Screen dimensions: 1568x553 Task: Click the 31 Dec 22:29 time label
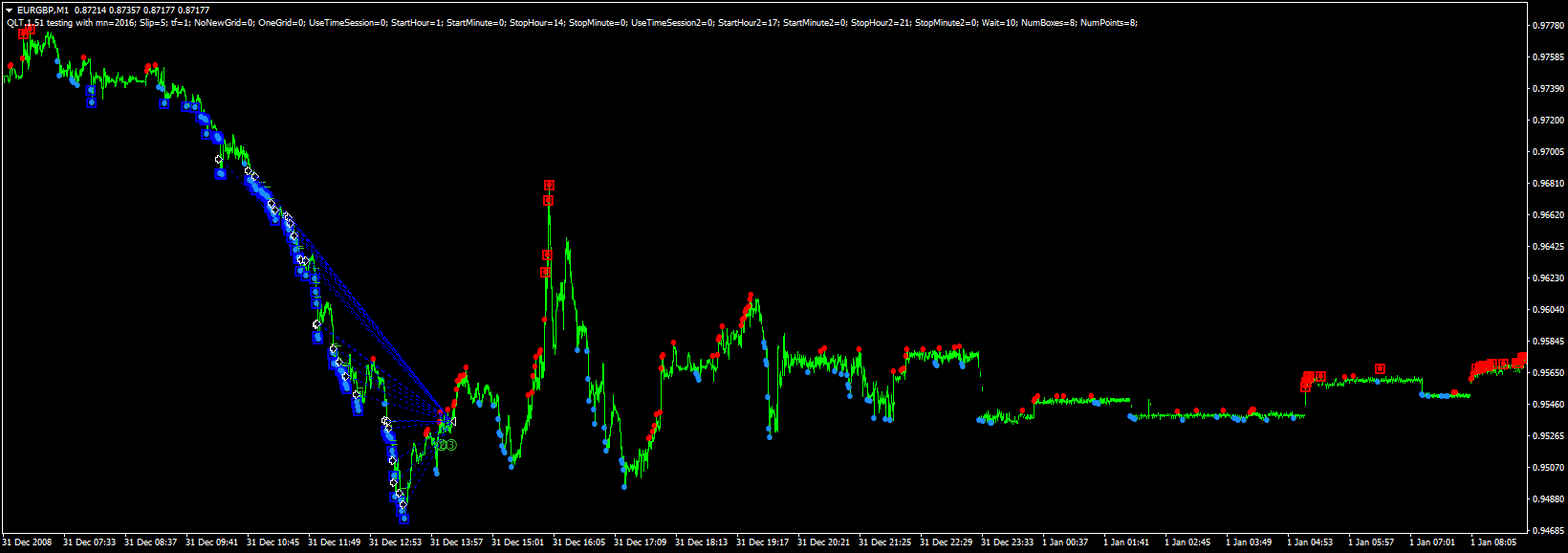coord(947,542)
